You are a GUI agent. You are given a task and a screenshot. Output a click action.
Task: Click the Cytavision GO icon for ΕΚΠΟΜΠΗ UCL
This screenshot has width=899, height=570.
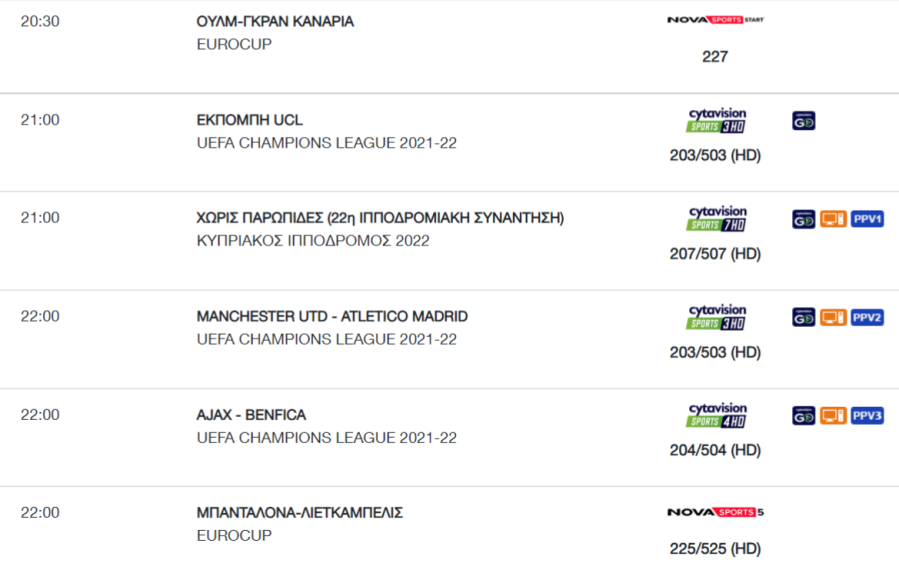[803, 121]
